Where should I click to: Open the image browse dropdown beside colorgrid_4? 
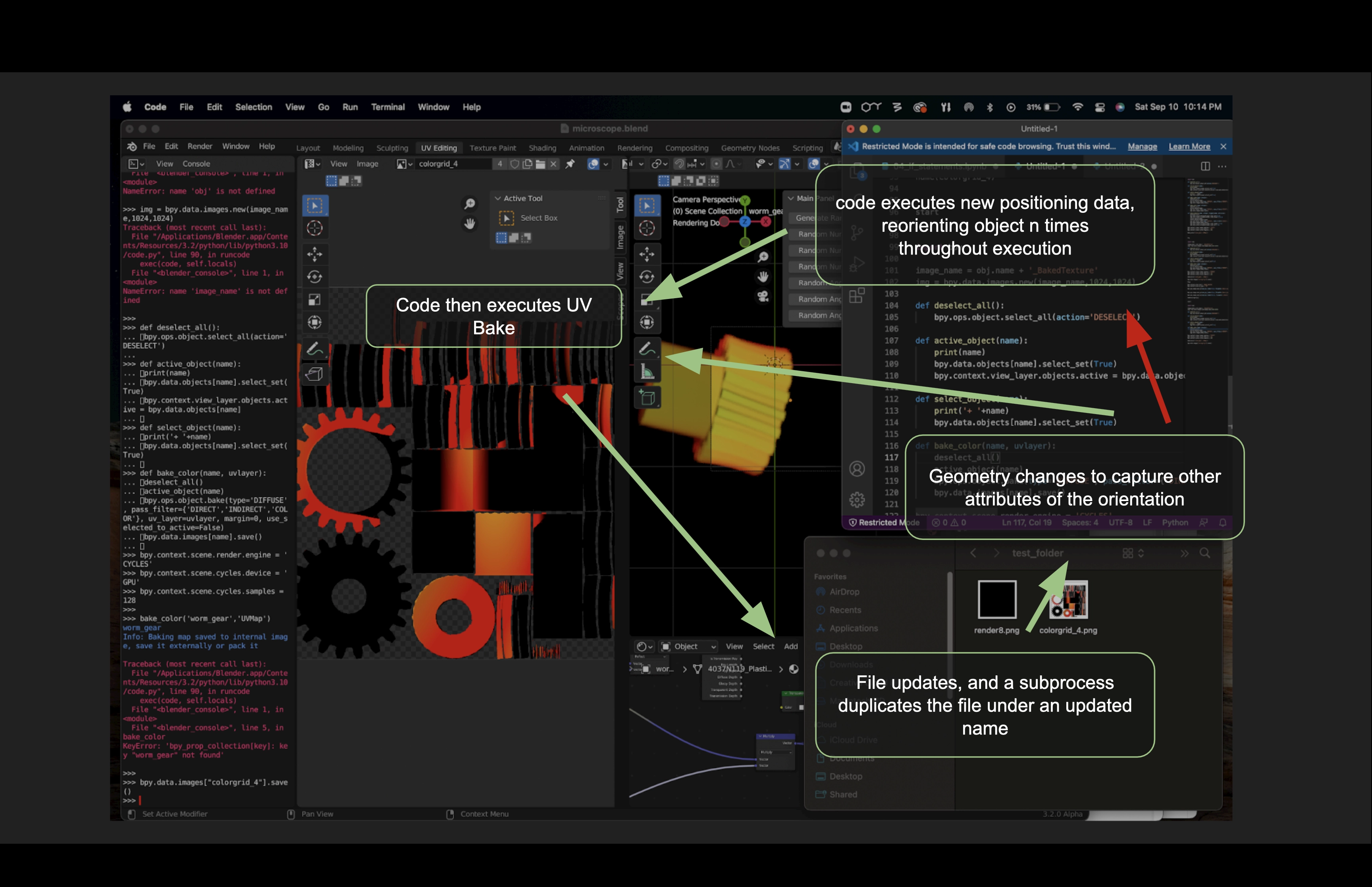(405, 164)
